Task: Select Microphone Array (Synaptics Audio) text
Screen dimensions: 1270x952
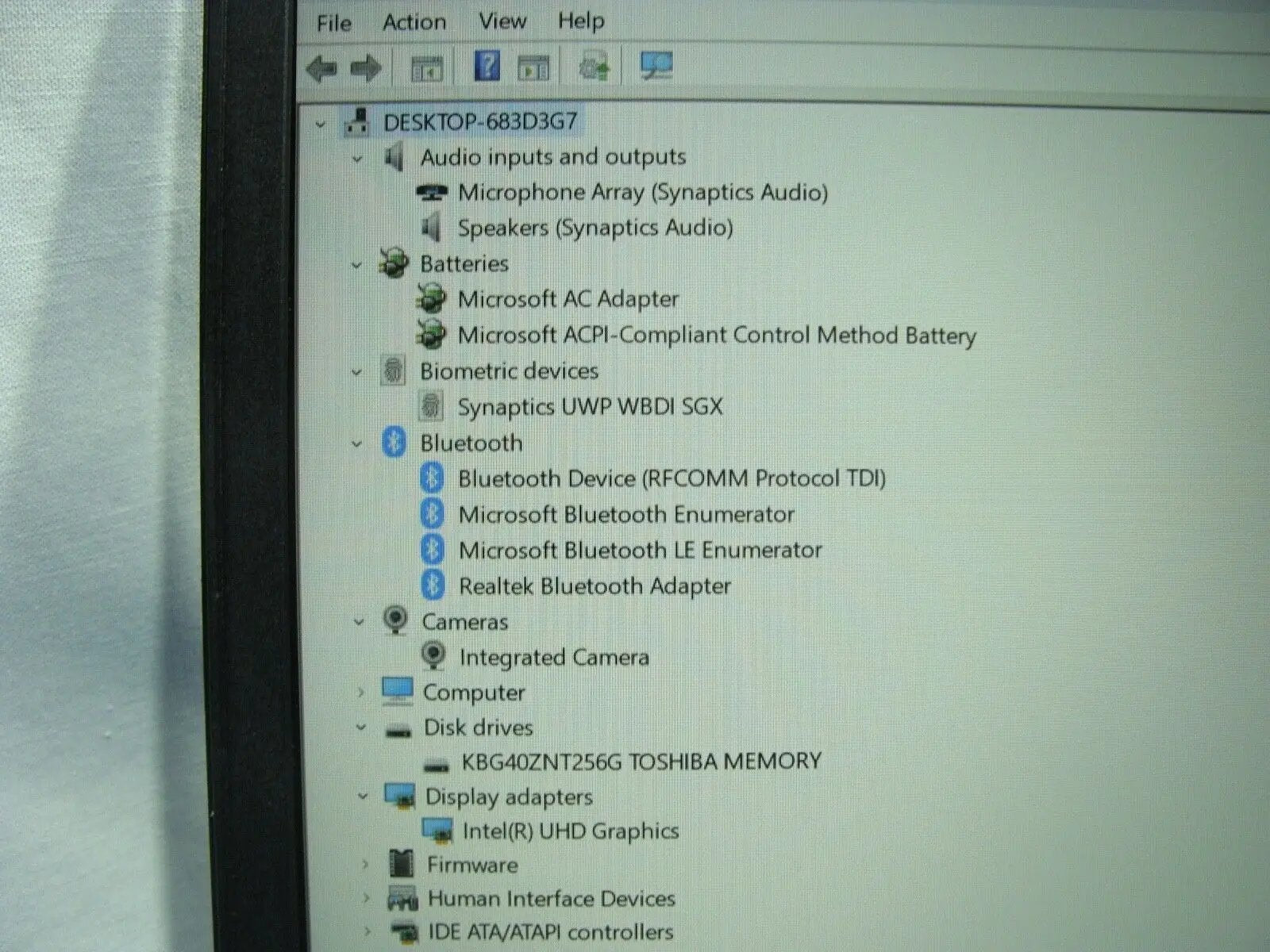Action: (x=643, y=192)
